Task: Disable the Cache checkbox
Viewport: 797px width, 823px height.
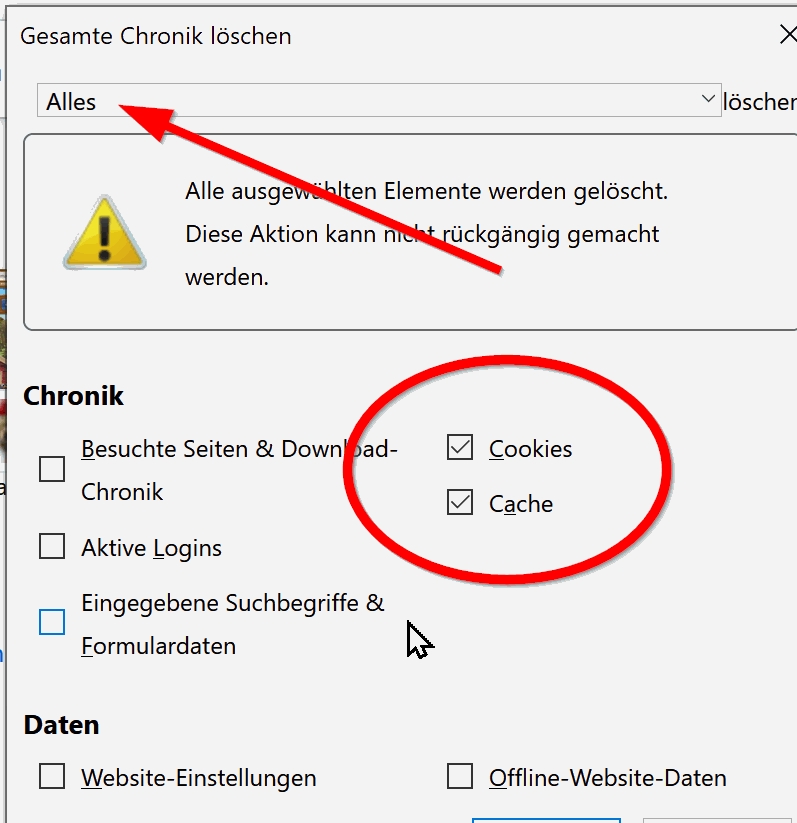Action: [x=460, y=503]
